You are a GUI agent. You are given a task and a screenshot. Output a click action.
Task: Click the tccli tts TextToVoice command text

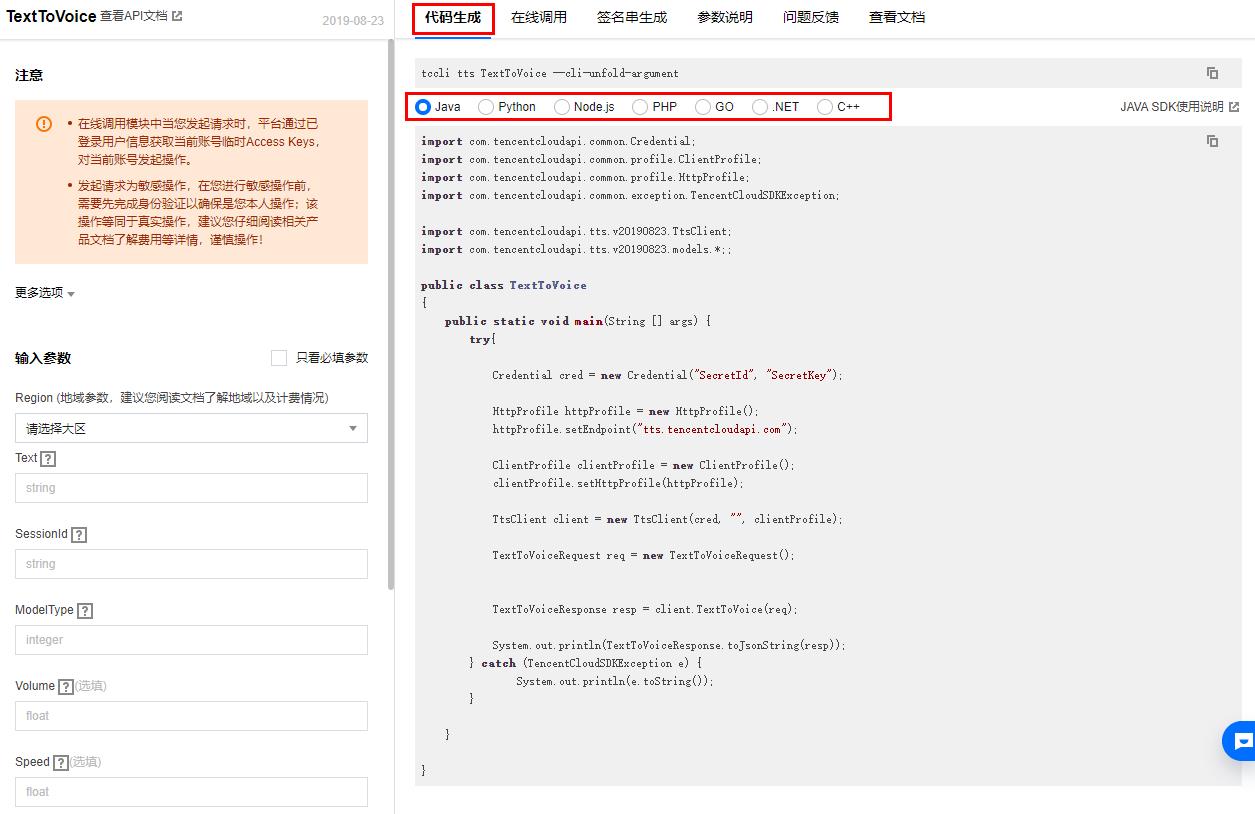pyautogui.click(x=550, y=73)
